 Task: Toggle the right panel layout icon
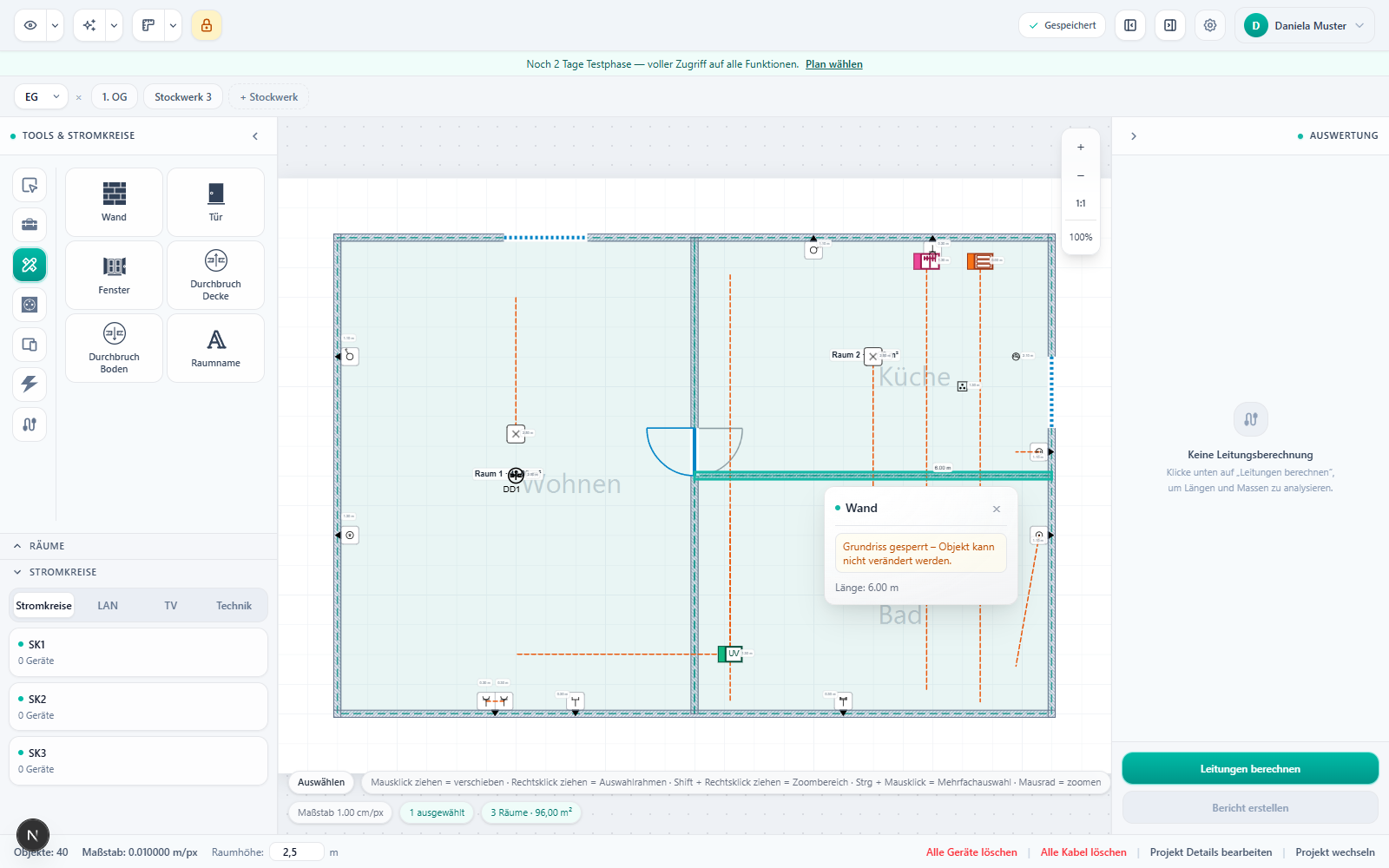click(1170, 25)
